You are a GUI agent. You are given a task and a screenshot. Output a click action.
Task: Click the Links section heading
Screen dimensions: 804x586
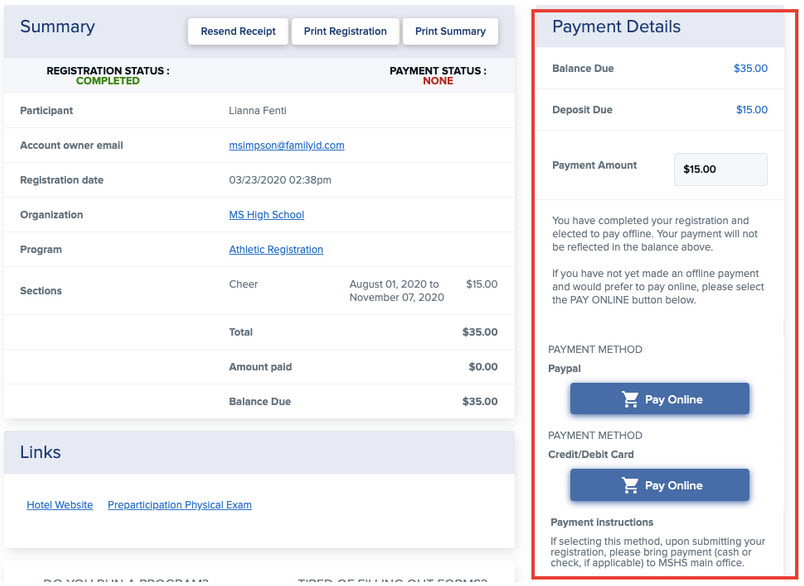41,452
